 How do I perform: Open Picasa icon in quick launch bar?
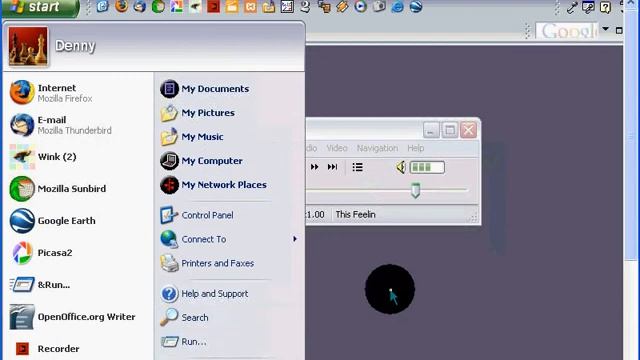(177, 6)
